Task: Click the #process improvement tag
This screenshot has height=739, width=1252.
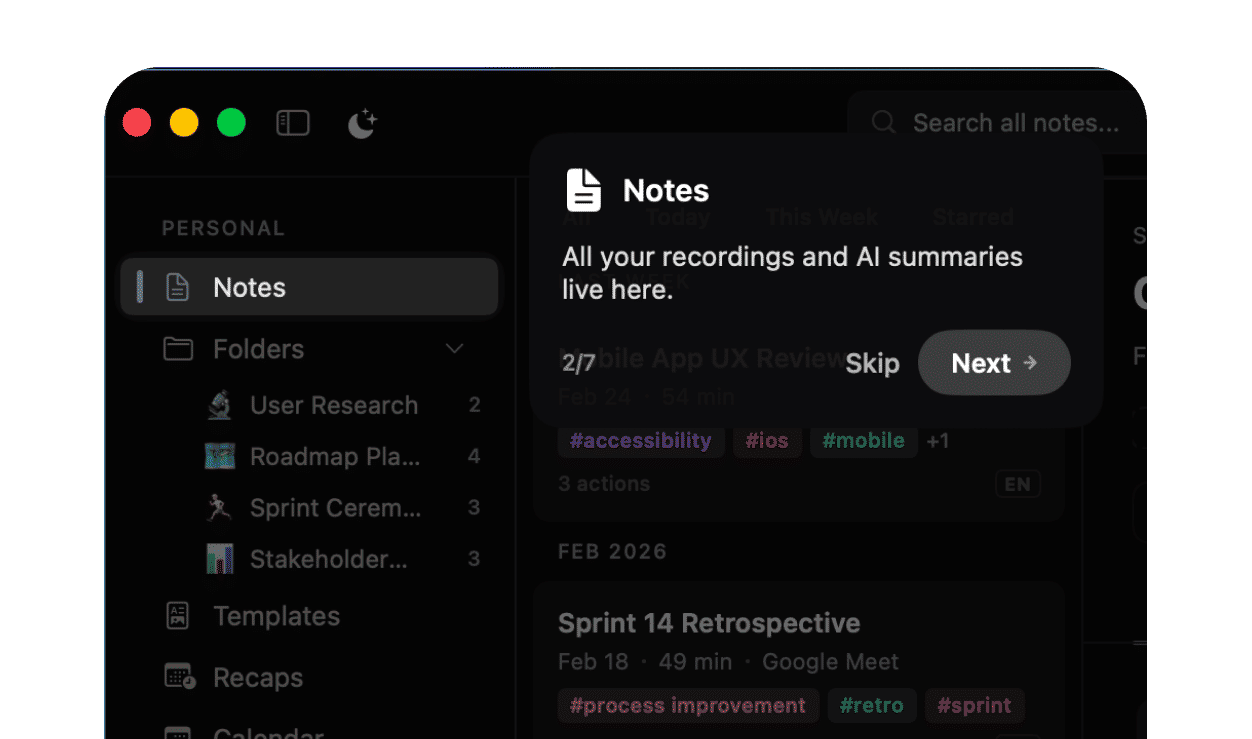Action: tap(688, 705)
